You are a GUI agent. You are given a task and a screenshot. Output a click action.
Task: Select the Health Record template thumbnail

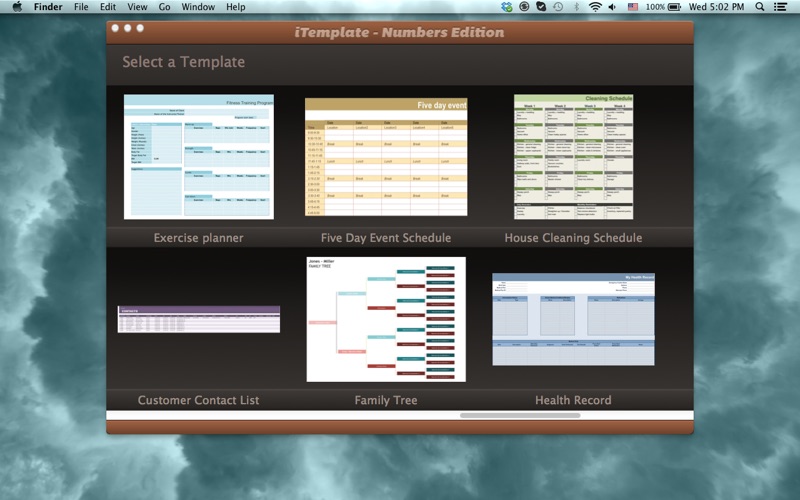(x=573, y=319)
